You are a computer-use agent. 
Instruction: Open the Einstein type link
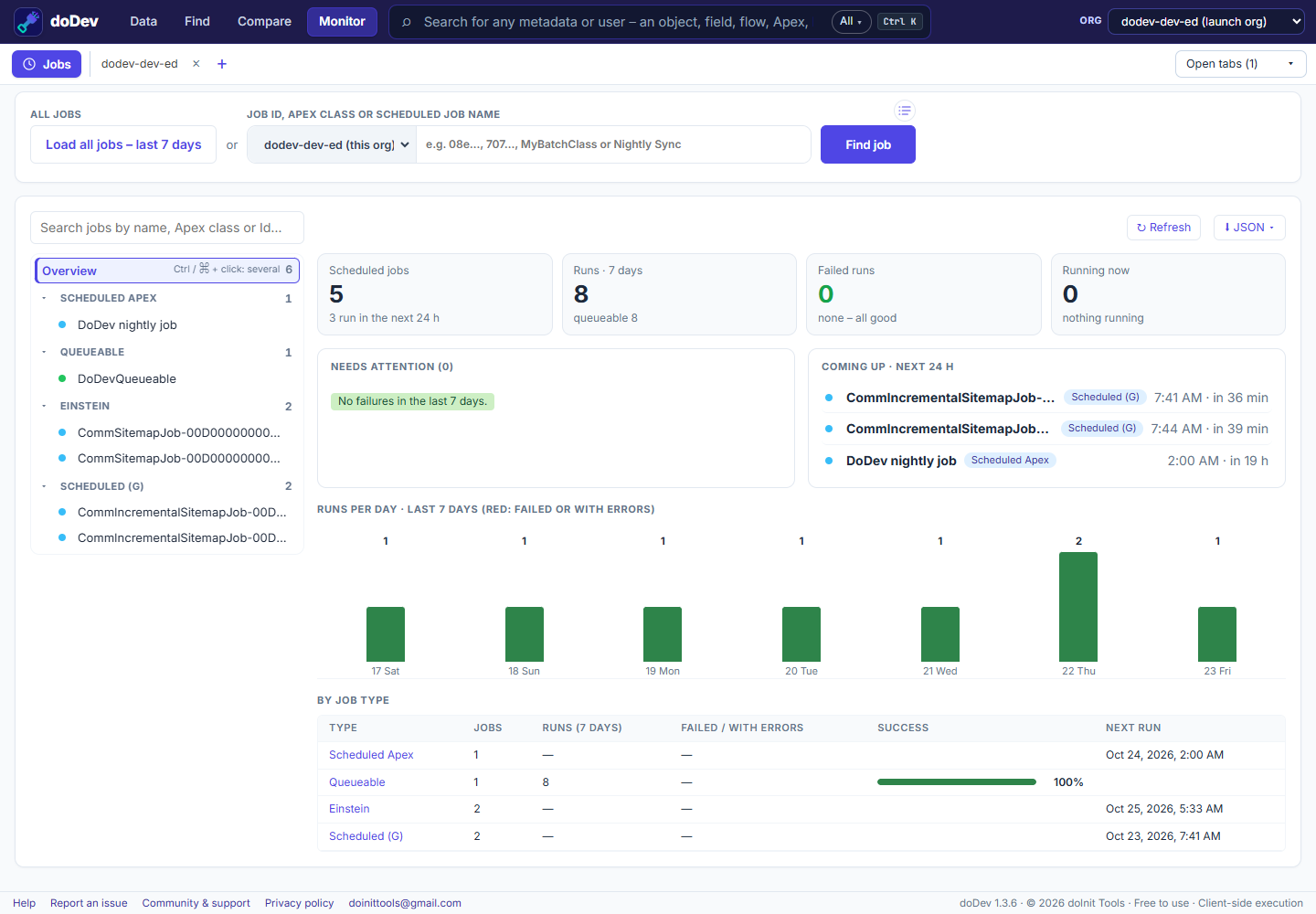[349, 809]
